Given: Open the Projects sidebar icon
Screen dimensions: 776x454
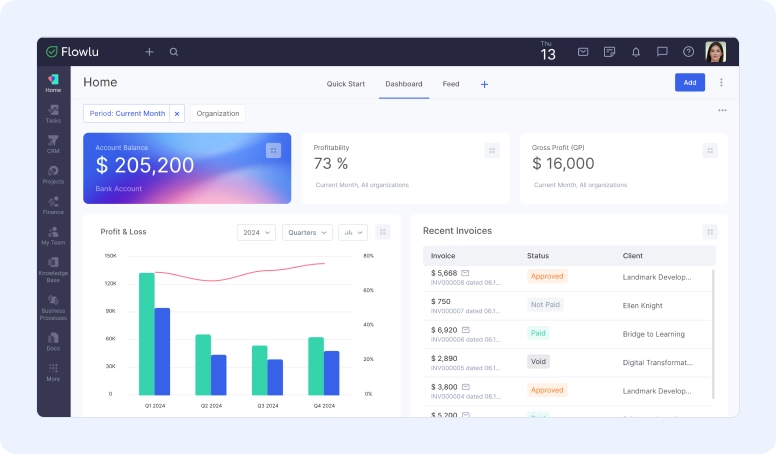Looking at the screenshot, I should pyautogui.click(x=53, y=175).
